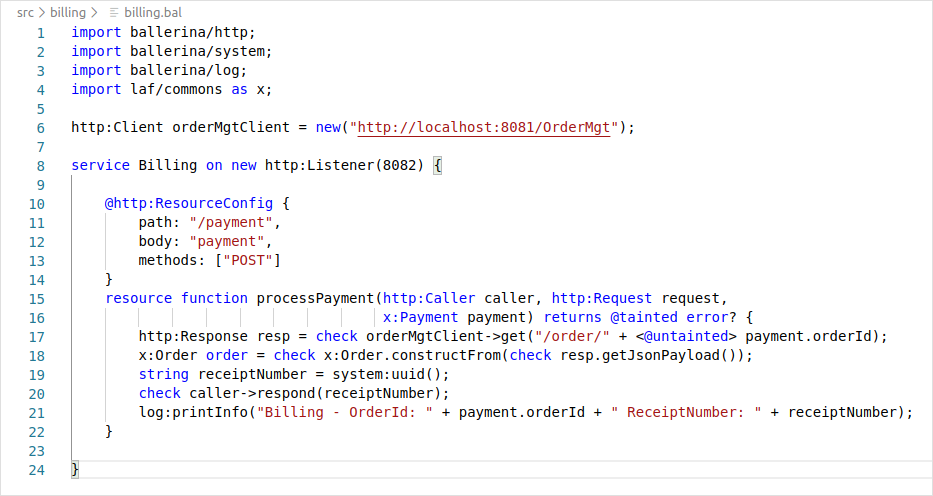The width and height of the screenshot is (933, 496).
Task: Click the closing brace on line 22
Action: [109, 432]
